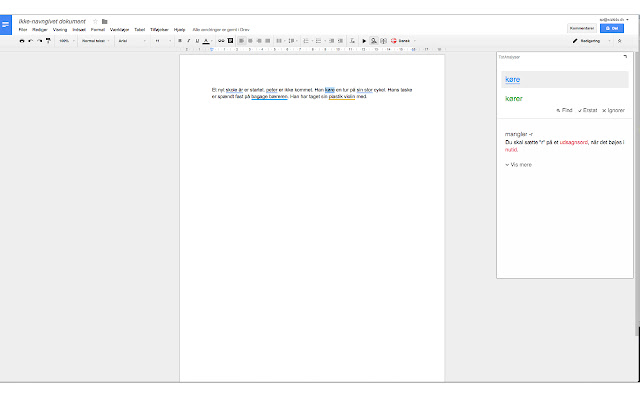
Task: Toggle bold formatting
Action: [180, 41]
